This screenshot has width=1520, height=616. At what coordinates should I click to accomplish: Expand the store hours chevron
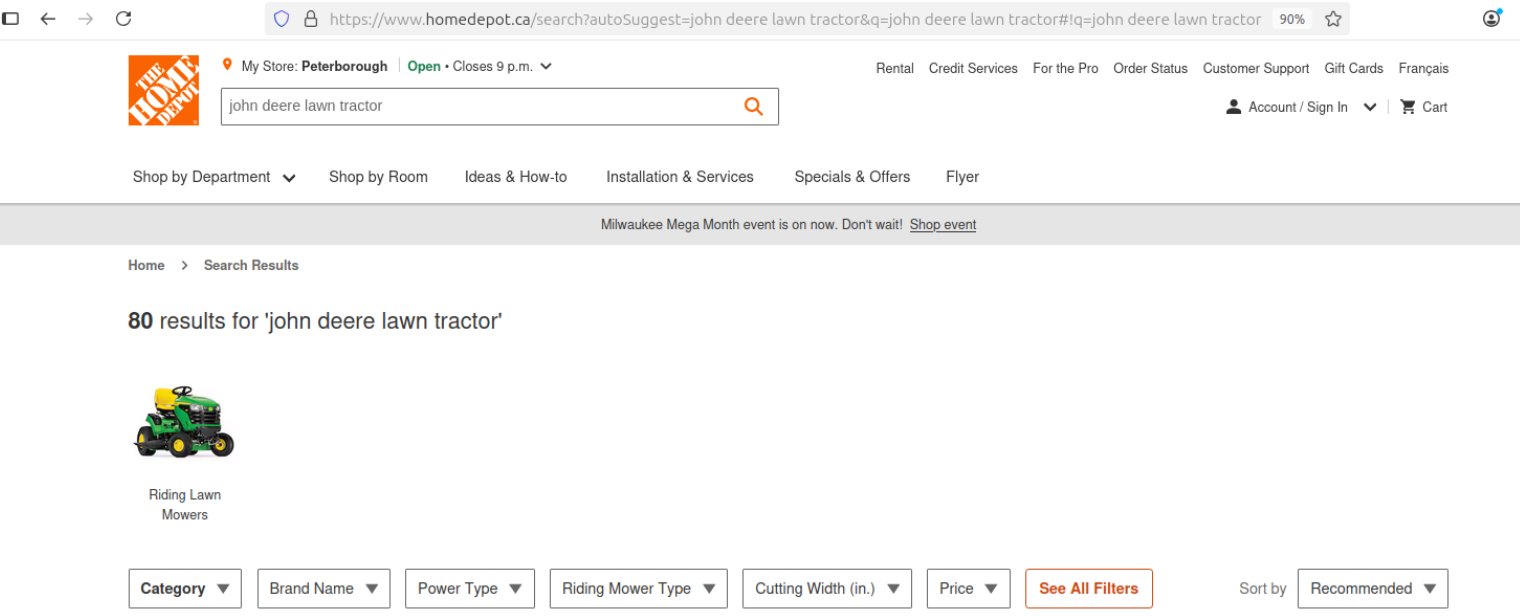tap(546, 67)
